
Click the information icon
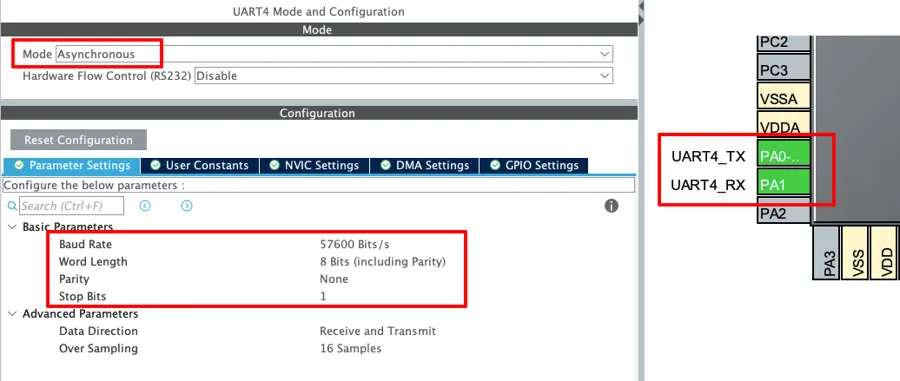point(611,206)
